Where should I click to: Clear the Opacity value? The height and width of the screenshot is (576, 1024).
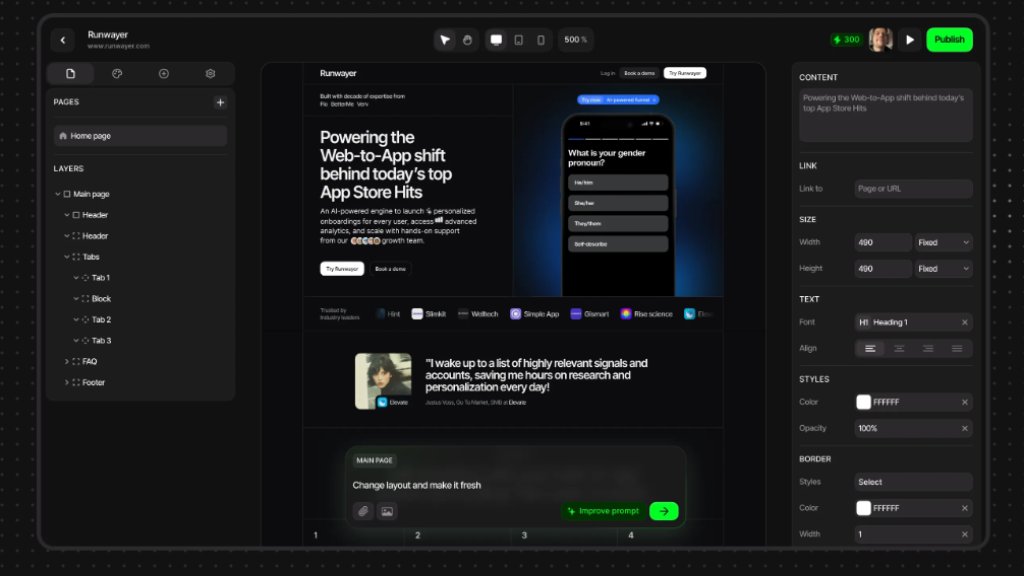(x=965, y=428)
